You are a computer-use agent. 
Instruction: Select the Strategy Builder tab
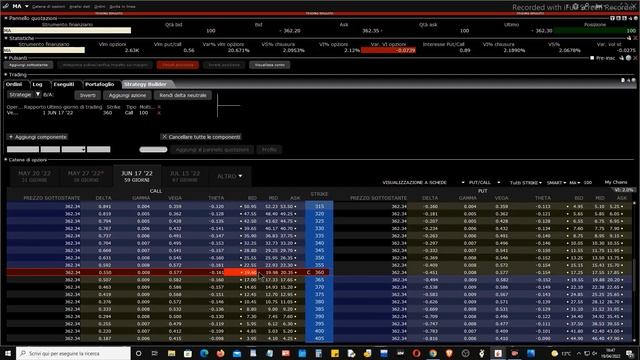click(145, 84)
